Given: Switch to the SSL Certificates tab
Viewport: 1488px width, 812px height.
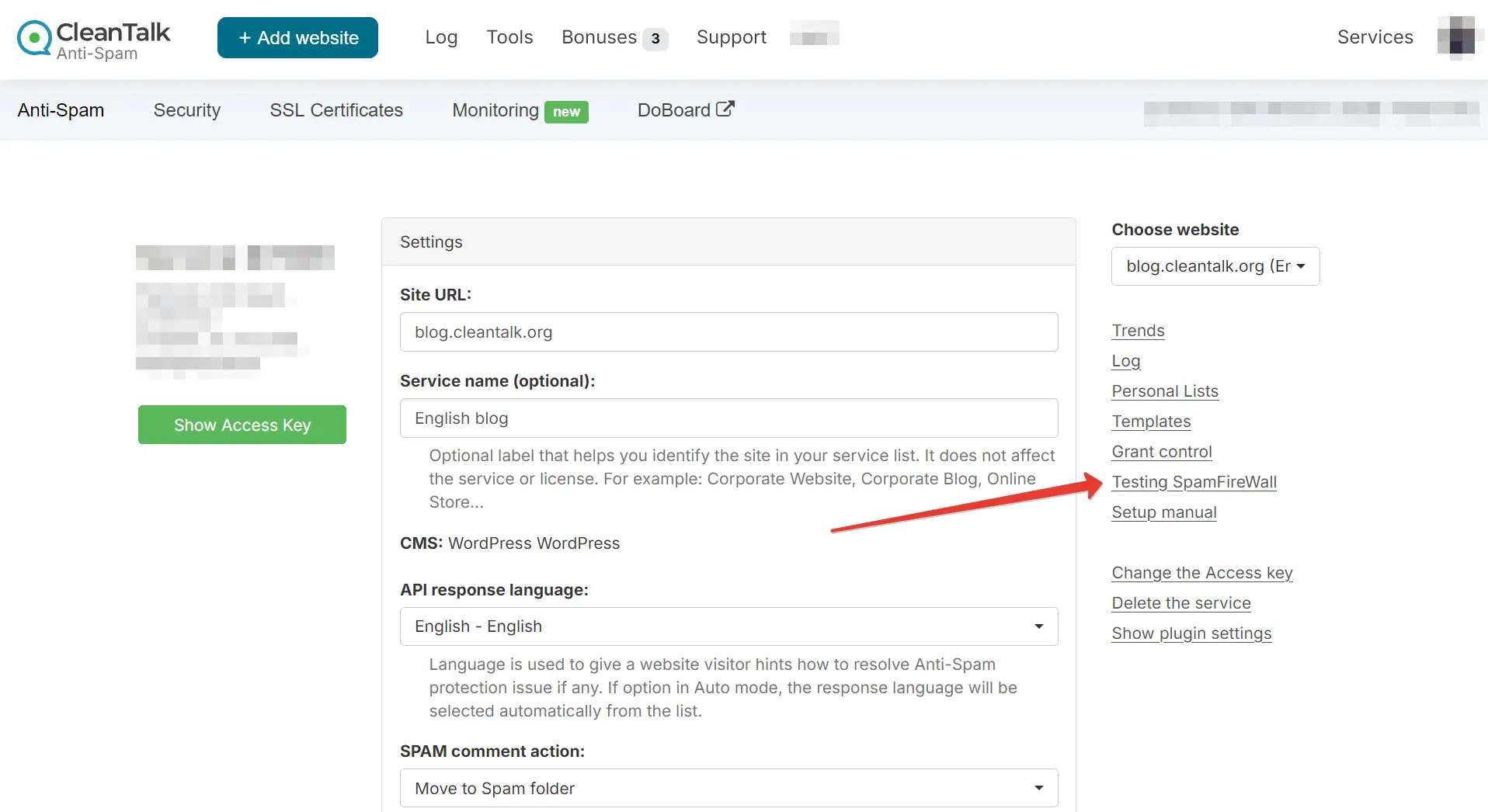Looking at the screenshot, I should [x=336, y=110].
